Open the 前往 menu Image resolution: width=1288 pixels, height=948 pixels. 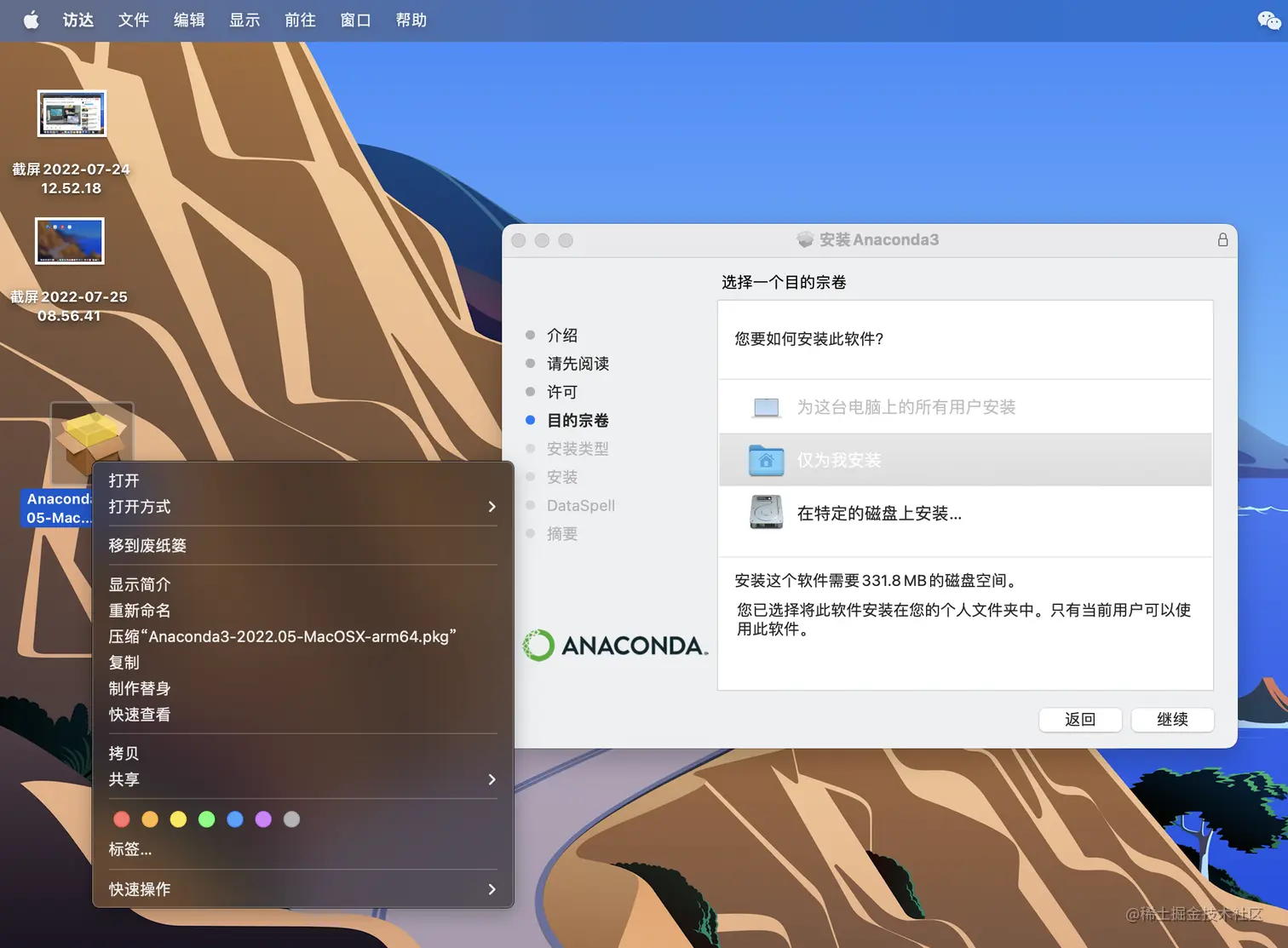click(300, 20)
